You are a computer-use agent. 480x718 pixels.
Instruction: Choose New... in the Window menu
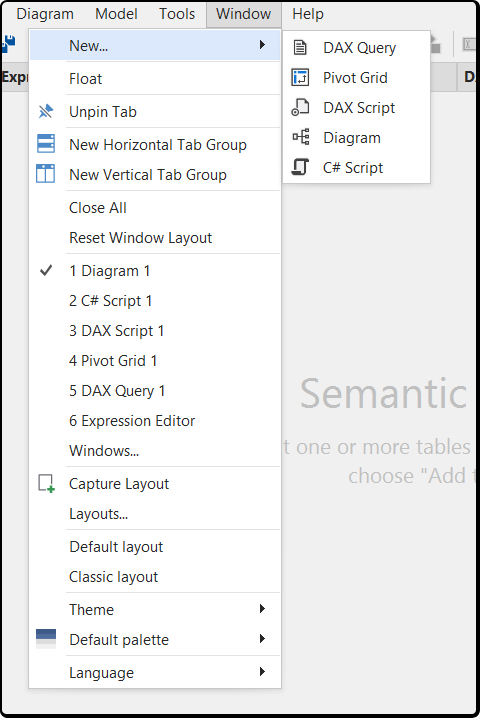pyautogui.click(x=155, y=45)
